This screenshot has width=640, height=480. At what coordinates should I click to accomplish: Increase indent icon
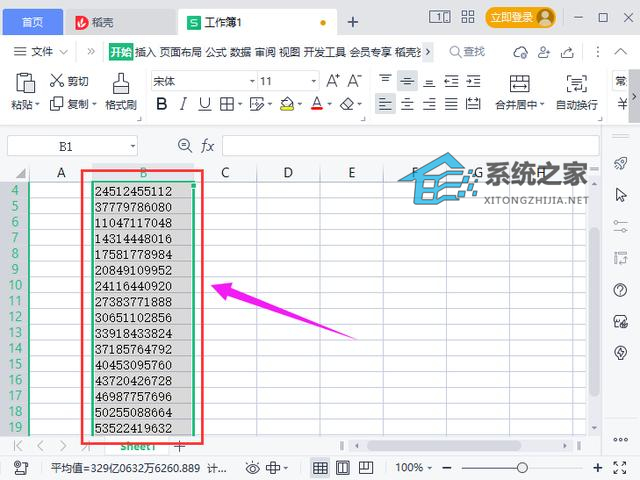pyautogui.click(x=473, y=81)
